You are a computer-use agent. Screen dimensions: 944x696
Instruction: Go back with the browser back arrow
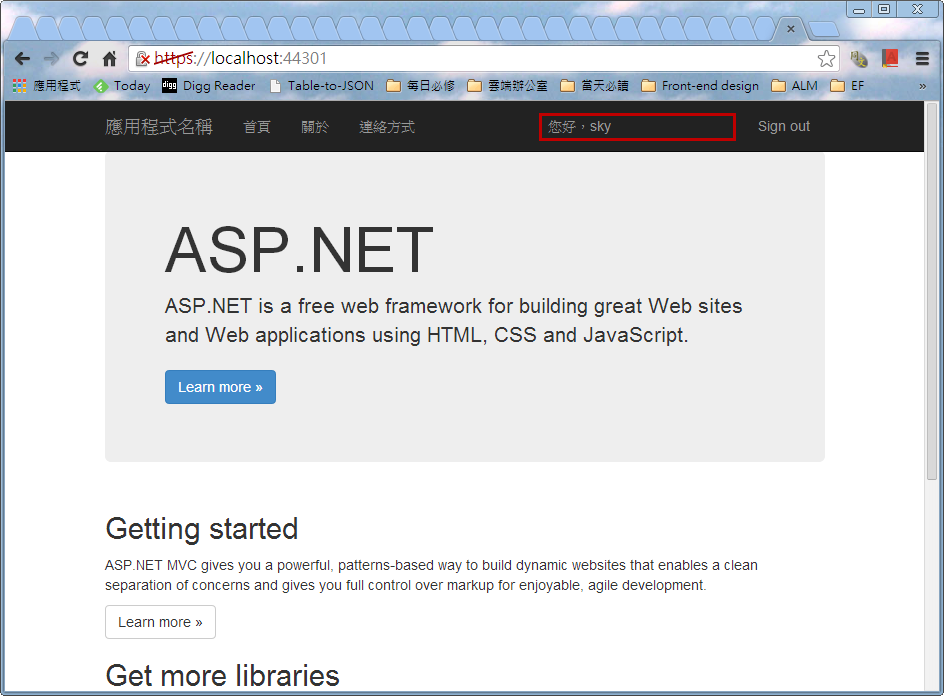point(22,58)
